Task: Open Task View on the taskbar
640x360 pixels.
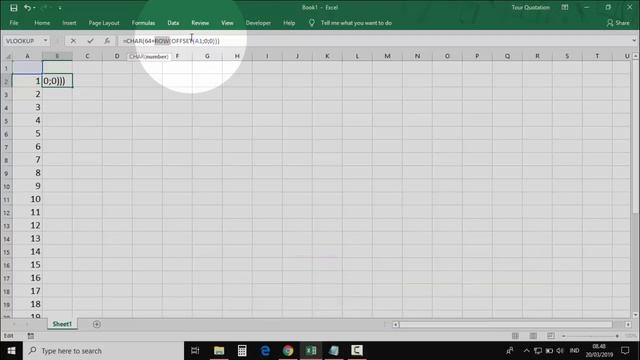Action: (195, 351)
